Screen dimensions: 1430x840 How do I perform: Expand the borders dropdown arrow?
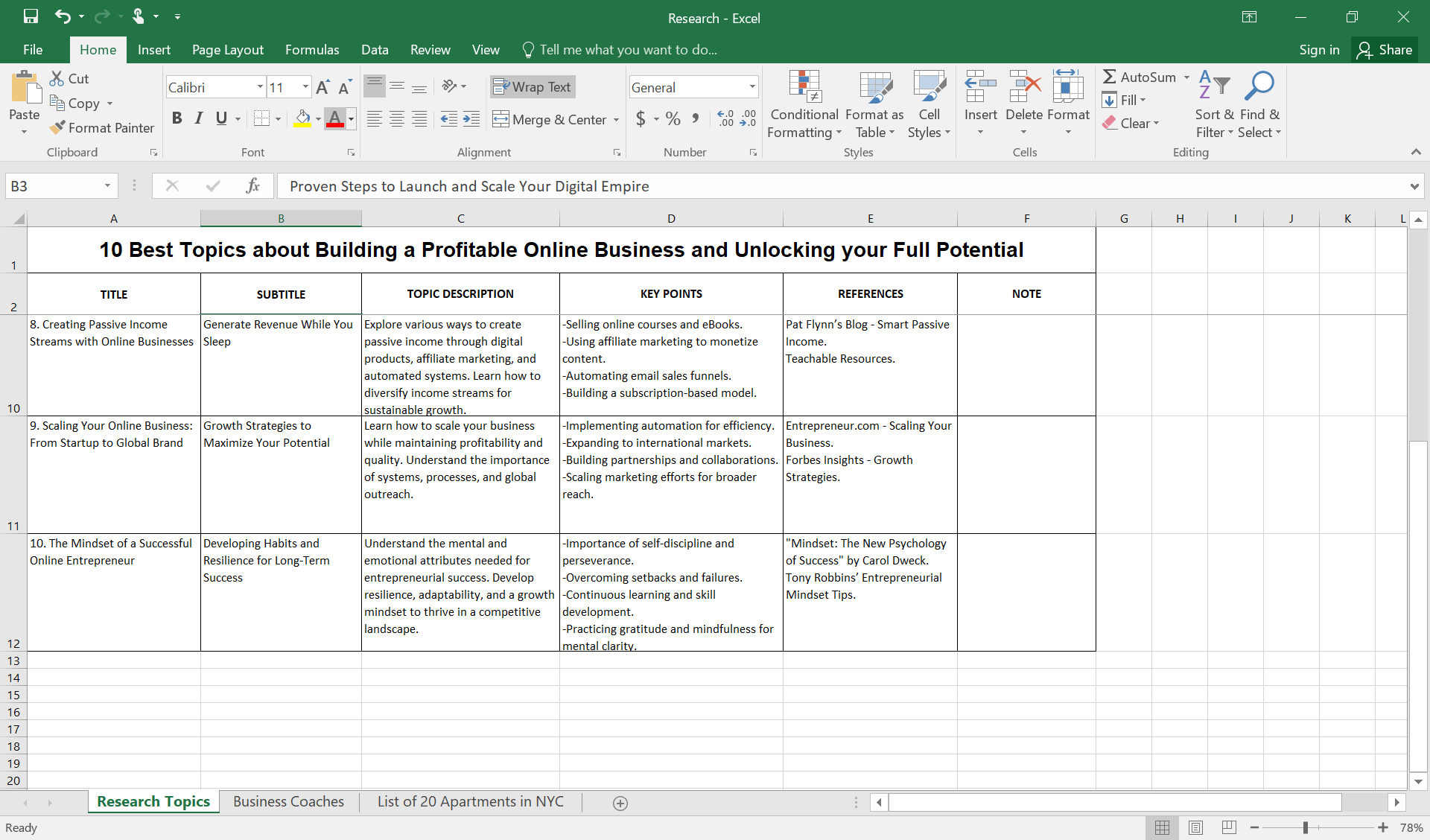coord(278,119)
